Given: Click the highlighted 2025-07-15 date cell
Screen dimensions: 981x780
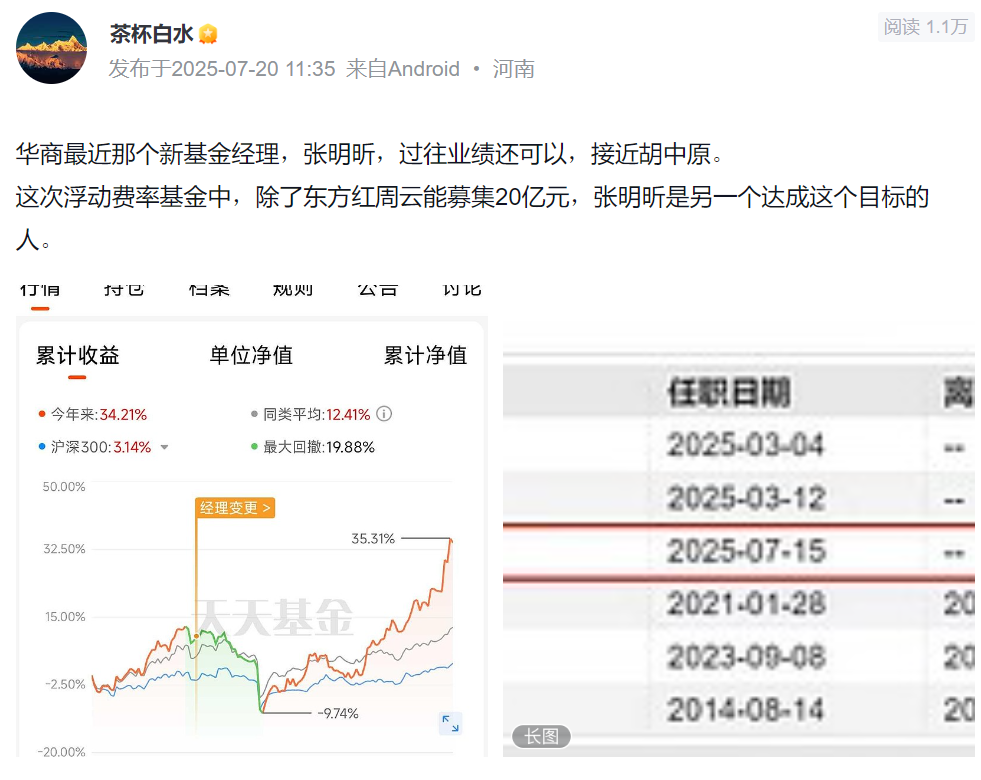Looking at the screenshot, I should 746,551.
